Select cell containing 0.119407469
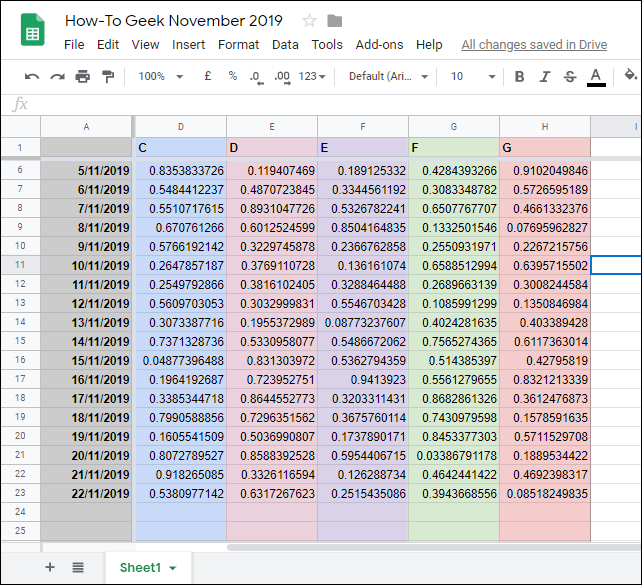 (272, 170)
